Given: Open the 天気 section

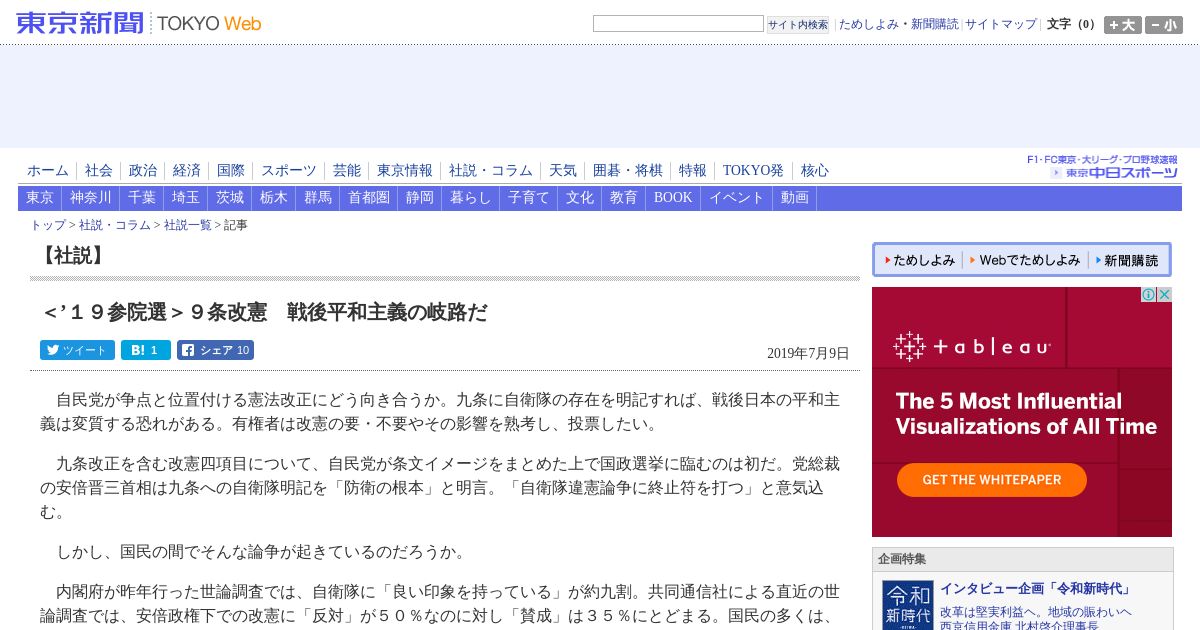Looking at the screenshot, I should [x=563, y=171].
